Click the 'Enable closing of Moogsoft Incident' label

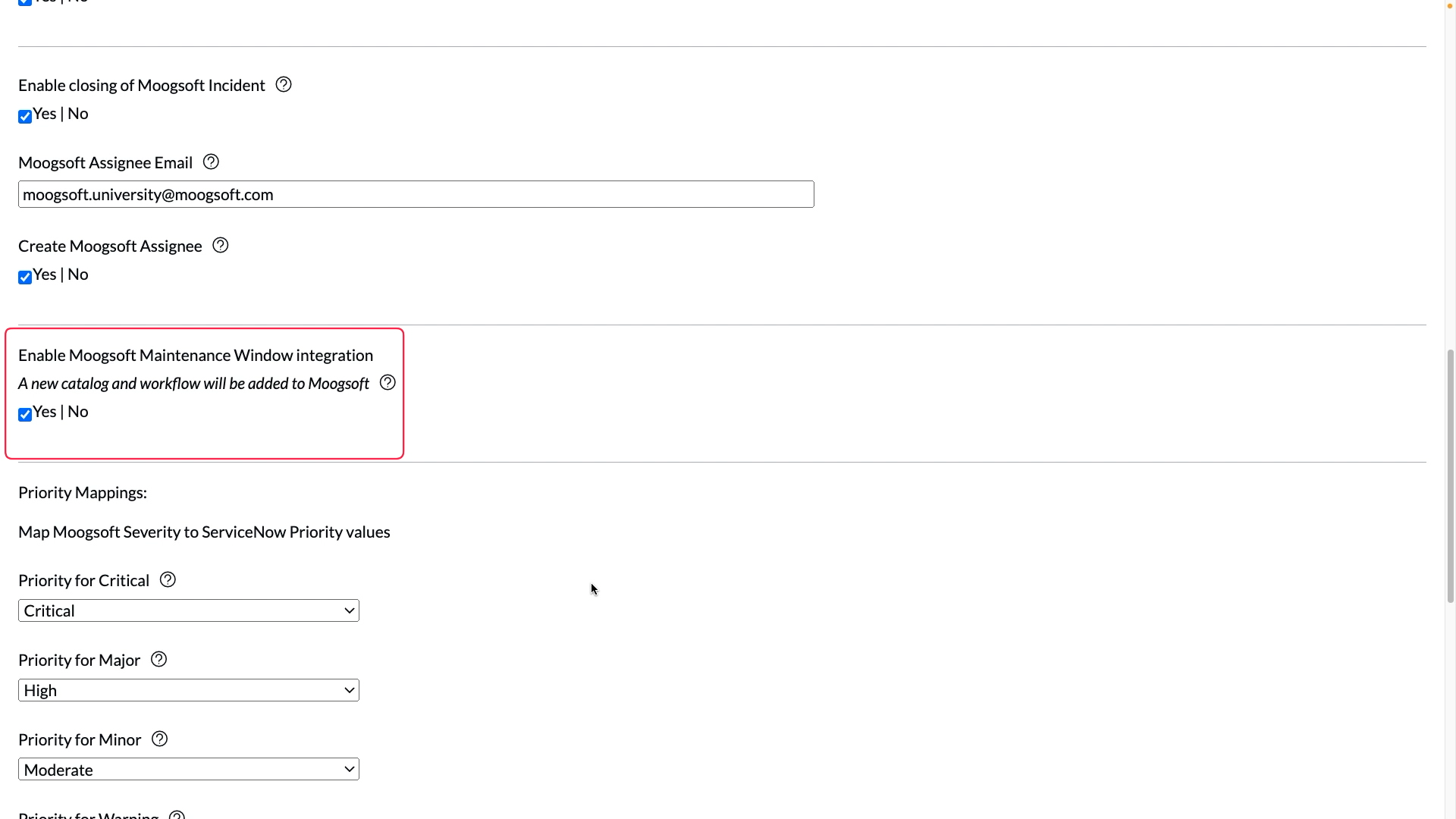[x=142, y=86]
